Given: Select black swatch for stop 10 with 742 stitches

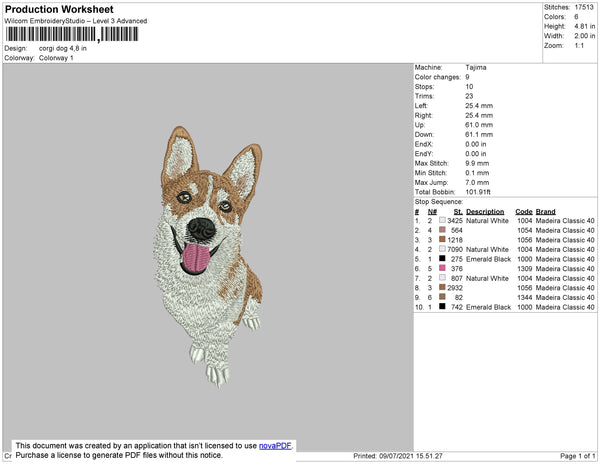Looking at the screenshot, I should [x=442, y=306].
